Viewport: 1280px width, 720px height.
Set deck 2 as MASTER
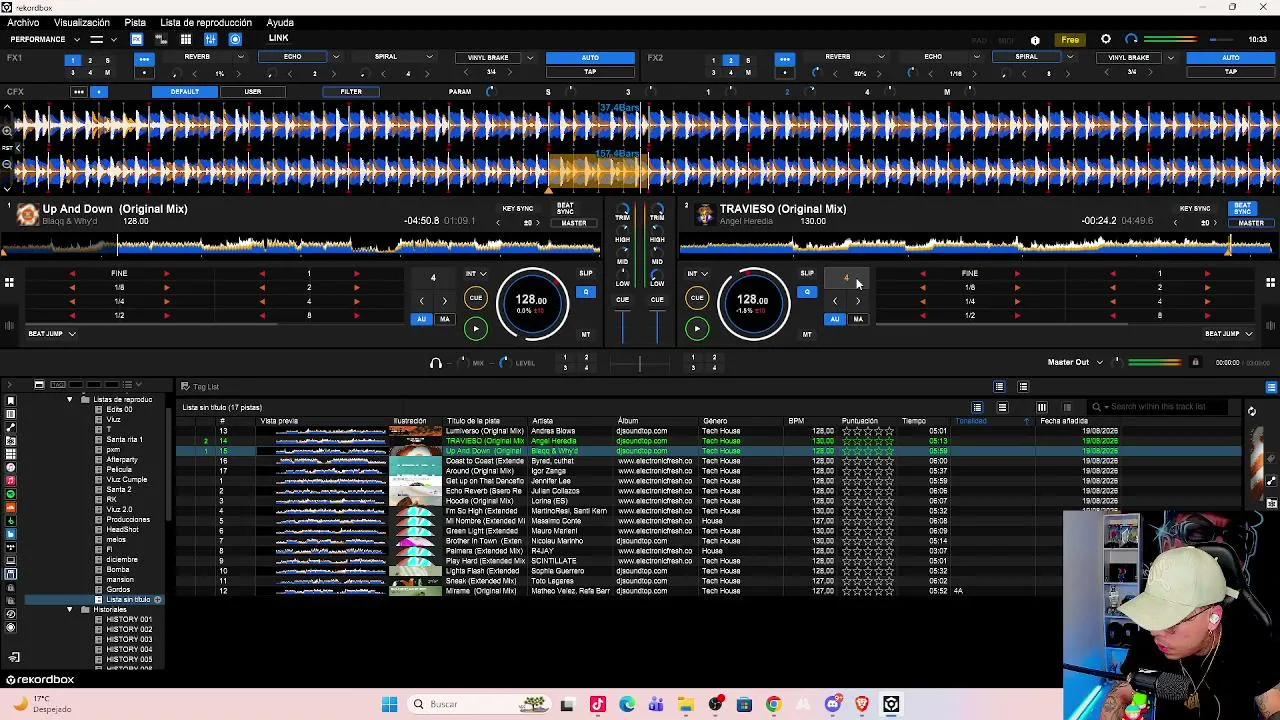pos(1251,223)
